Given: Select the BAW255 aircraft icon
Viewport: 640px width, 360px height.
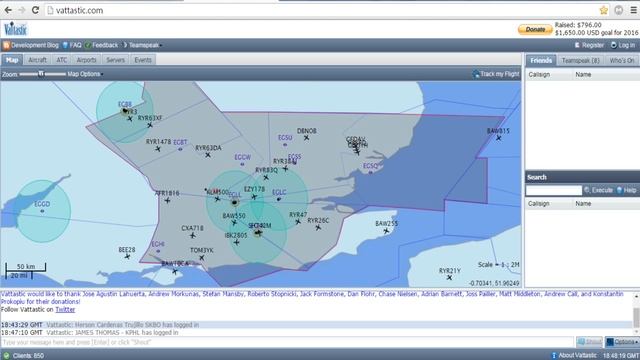Looking at the screenshot, I should tap(386, 231).
